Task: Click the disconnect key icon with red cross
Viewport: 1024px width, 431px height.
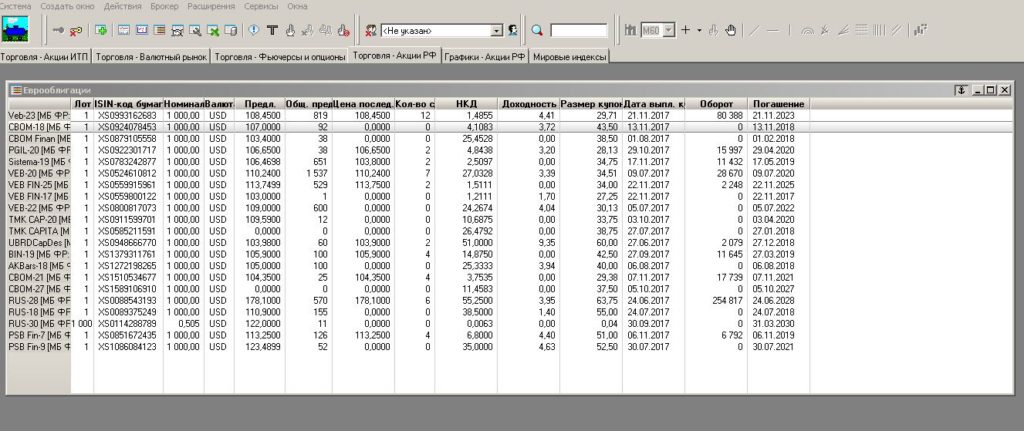Action: point(76,30)
